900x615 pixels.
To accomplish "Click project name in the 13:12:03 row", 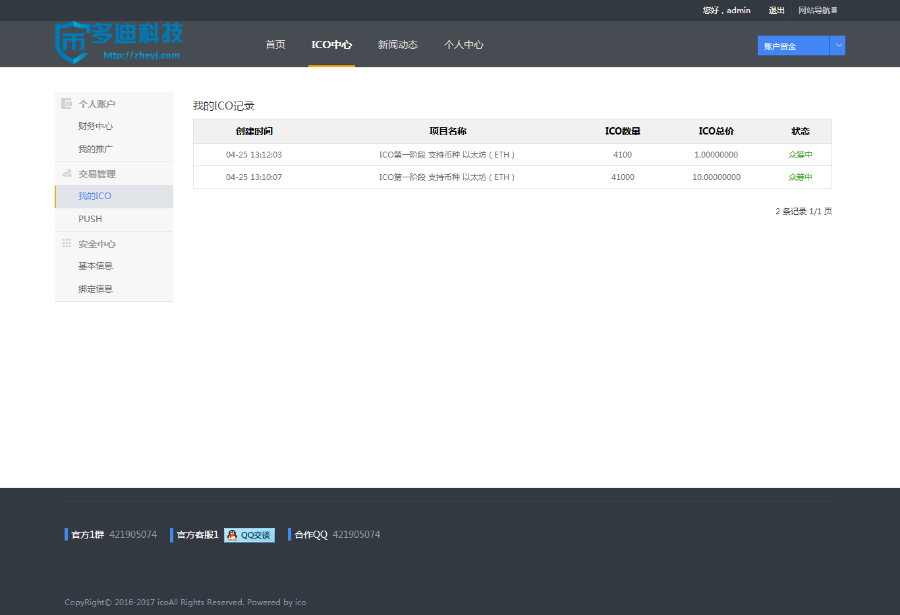I will 447,154.
